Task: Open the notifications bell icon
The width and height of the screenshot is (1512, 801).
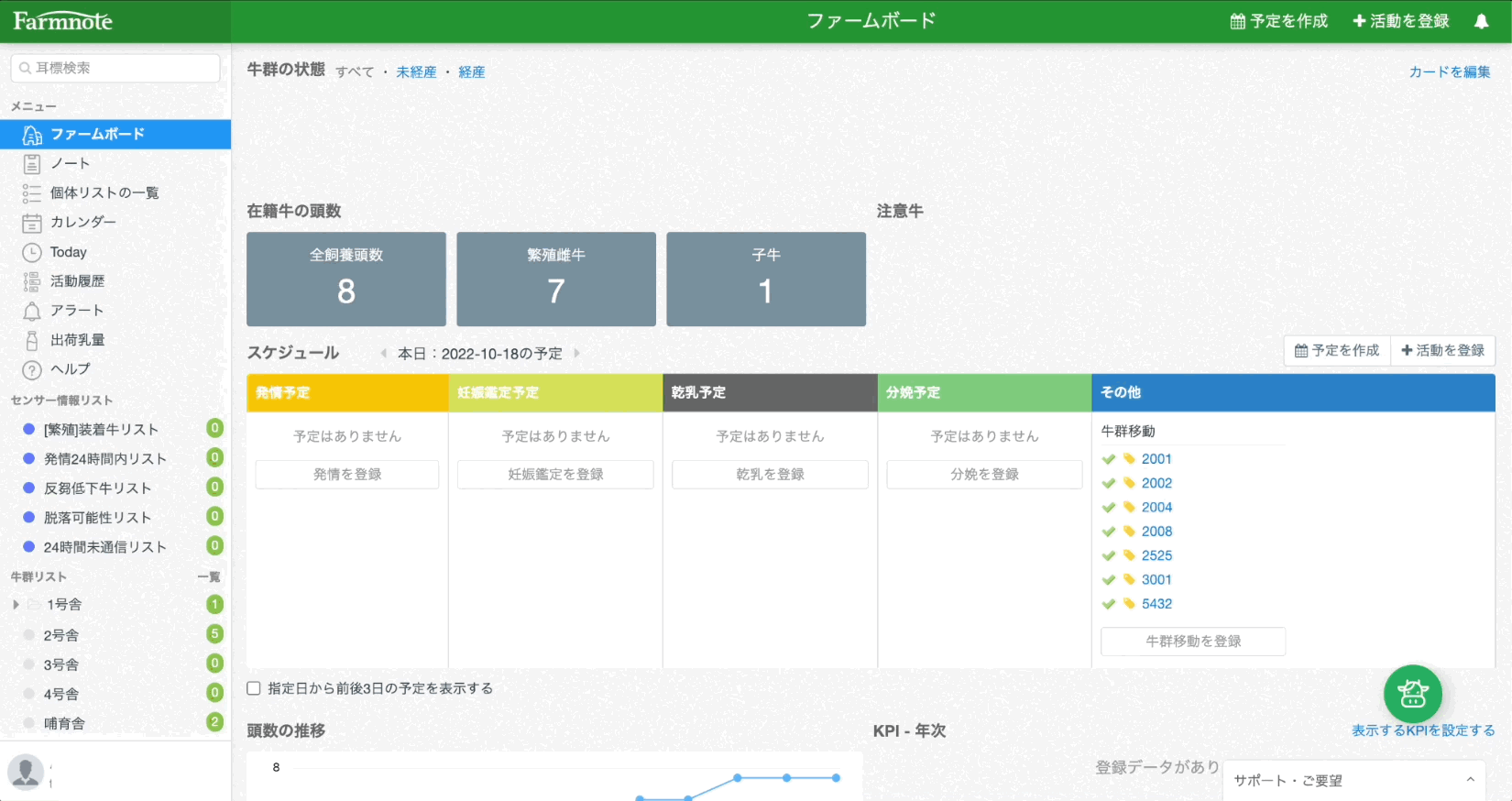Action: pyautogui.click(x=1481, y=21)
